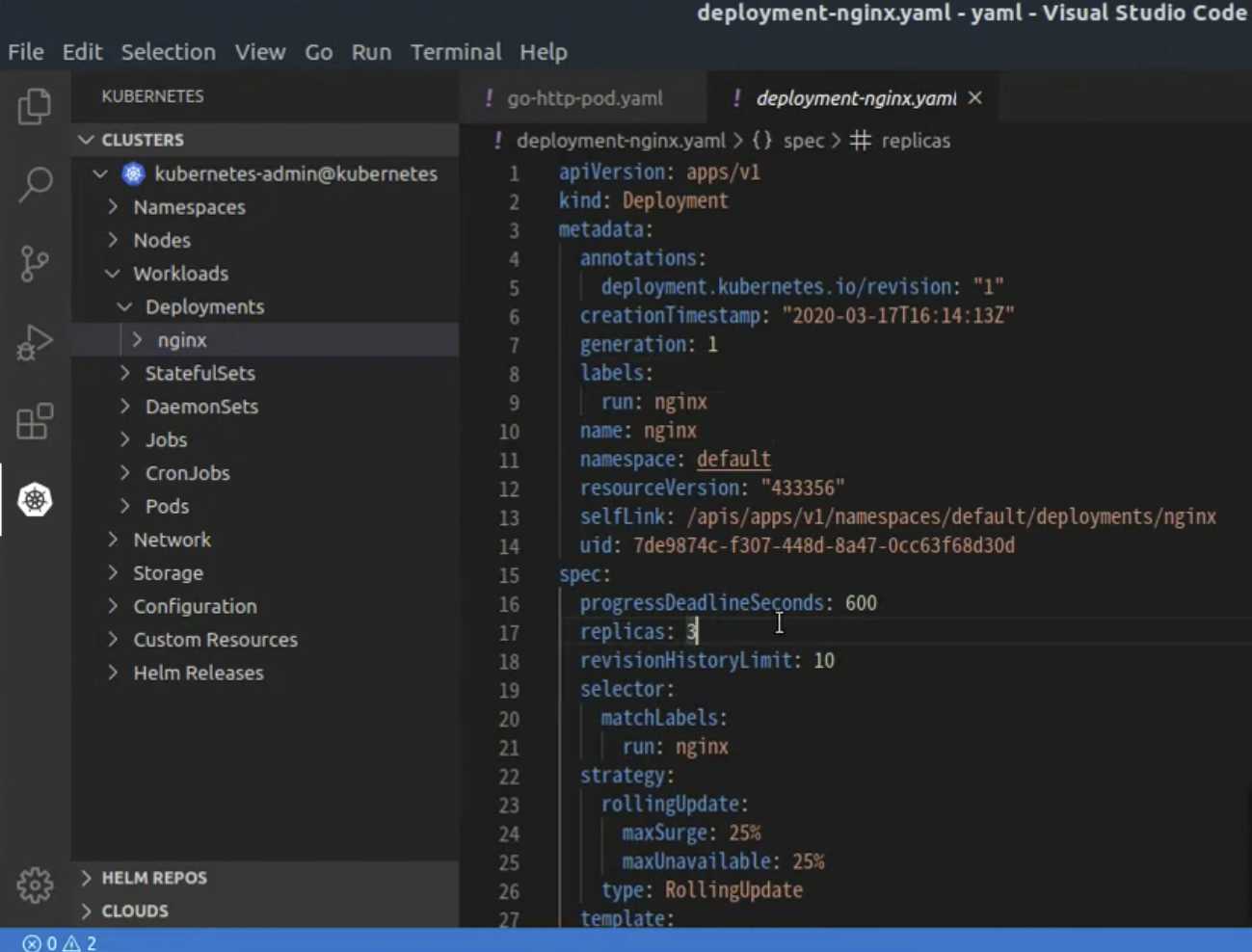Open the Help menu
The width and height of the screenshot is (1252, 952).
544,52
